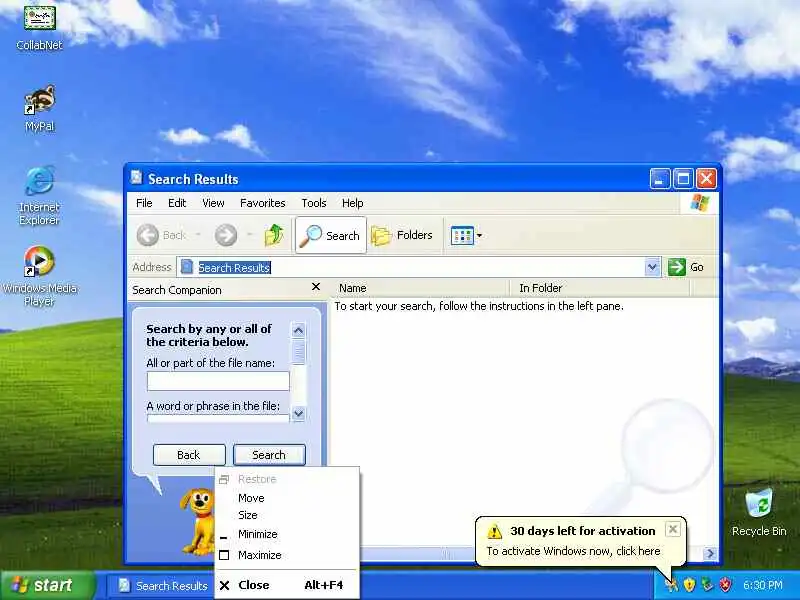Click the warning icon in activation balloon

point(494,531)
